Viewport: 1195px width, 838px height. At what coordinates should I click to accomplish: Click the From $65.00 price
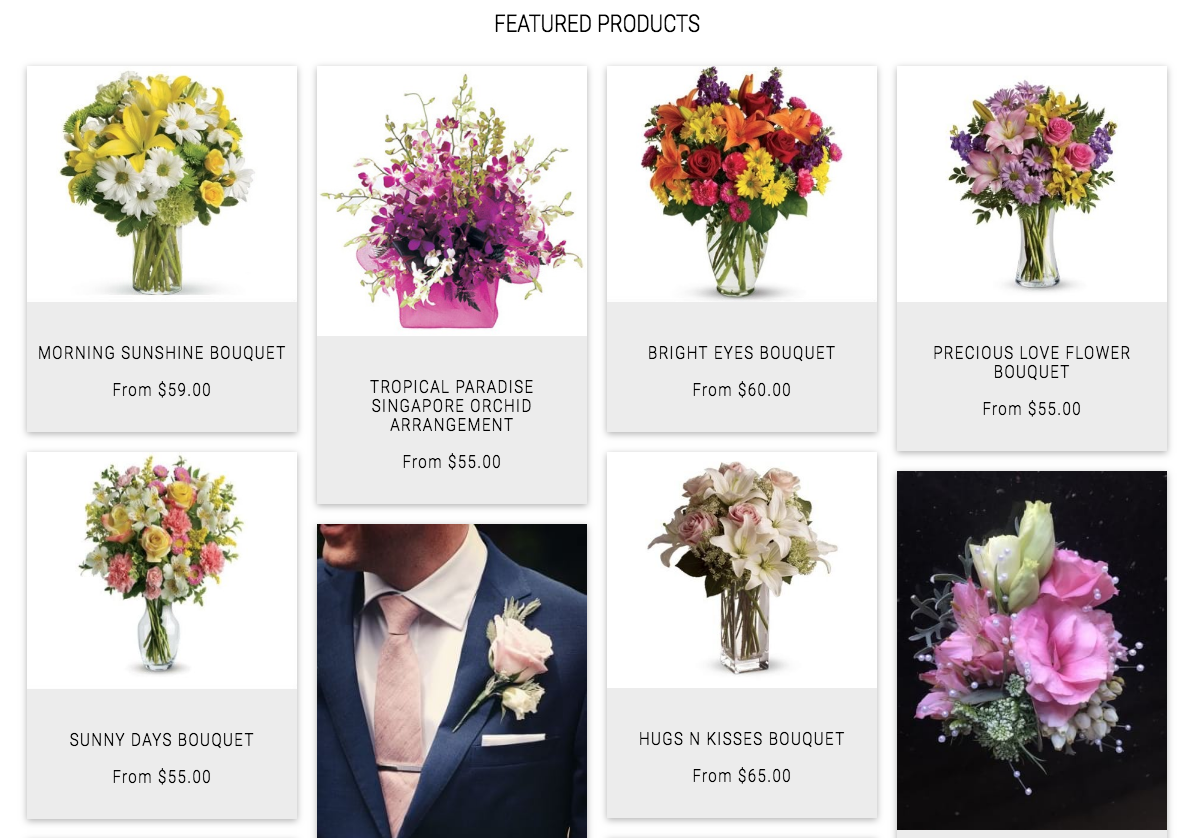(742, 776)
